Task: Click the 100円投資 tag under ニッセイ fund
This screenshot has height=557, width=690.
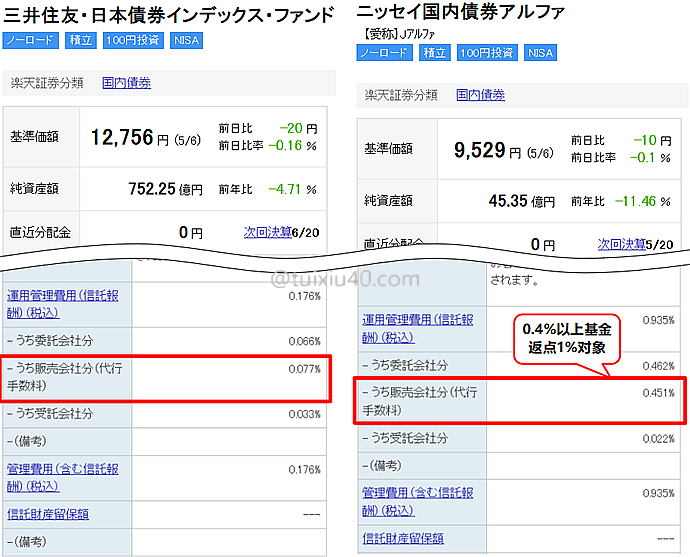Action: tap(487, 53)
